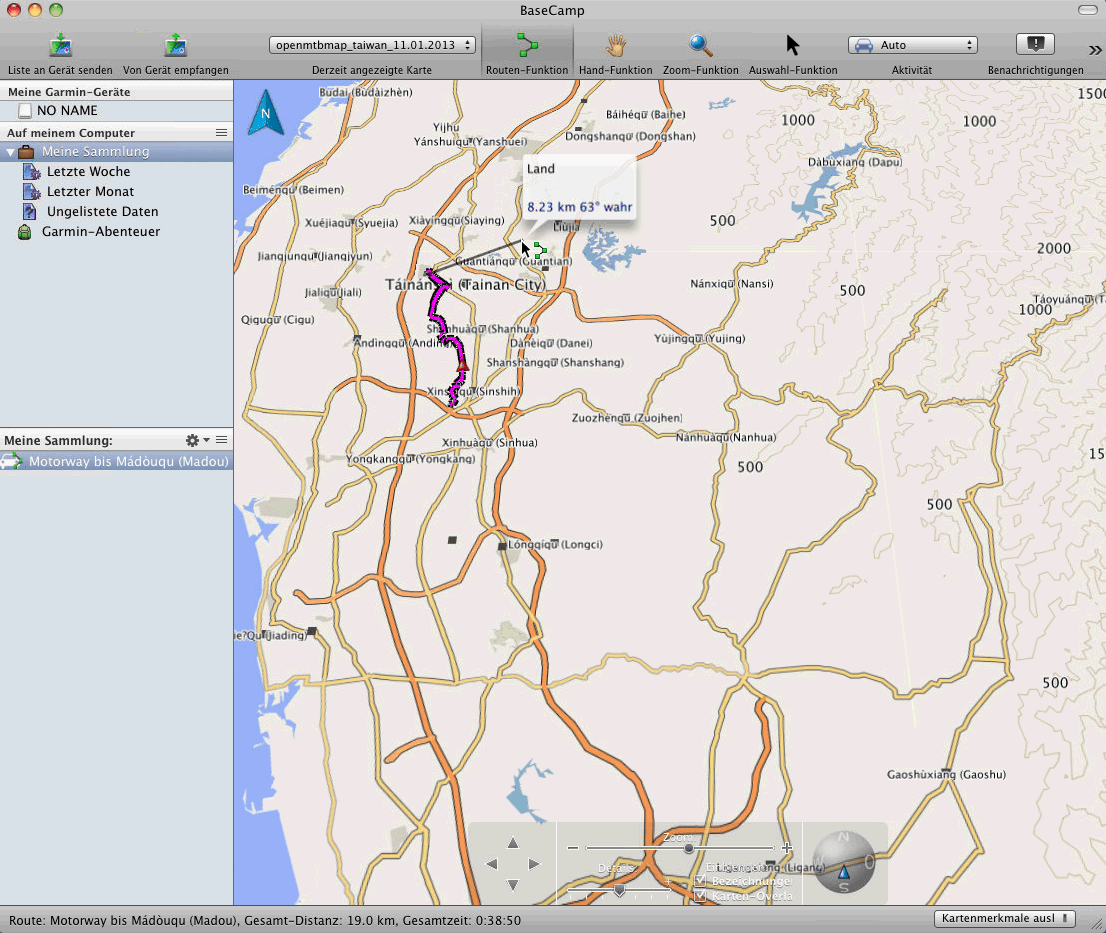Open the Auto activity dropdown

[913, 45]
